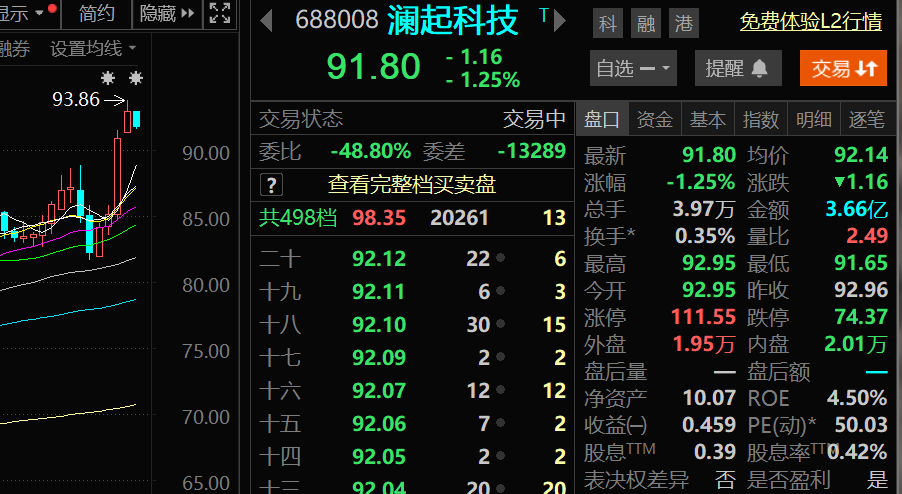Go to previous stock arrow
The width and height of the screenshot is (902, 494).
(x=266, y=21)
